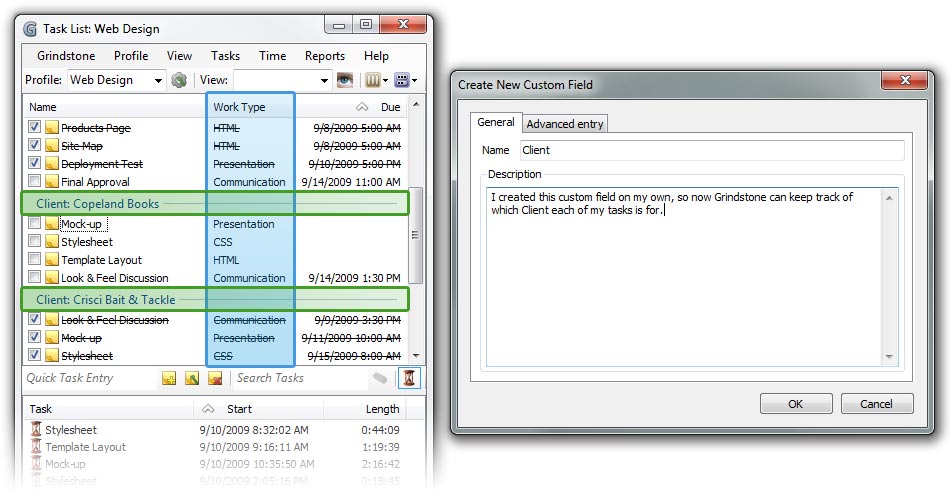Uncheck the Products Page task checkbox
950x498 pixels.
coord(35,128)
